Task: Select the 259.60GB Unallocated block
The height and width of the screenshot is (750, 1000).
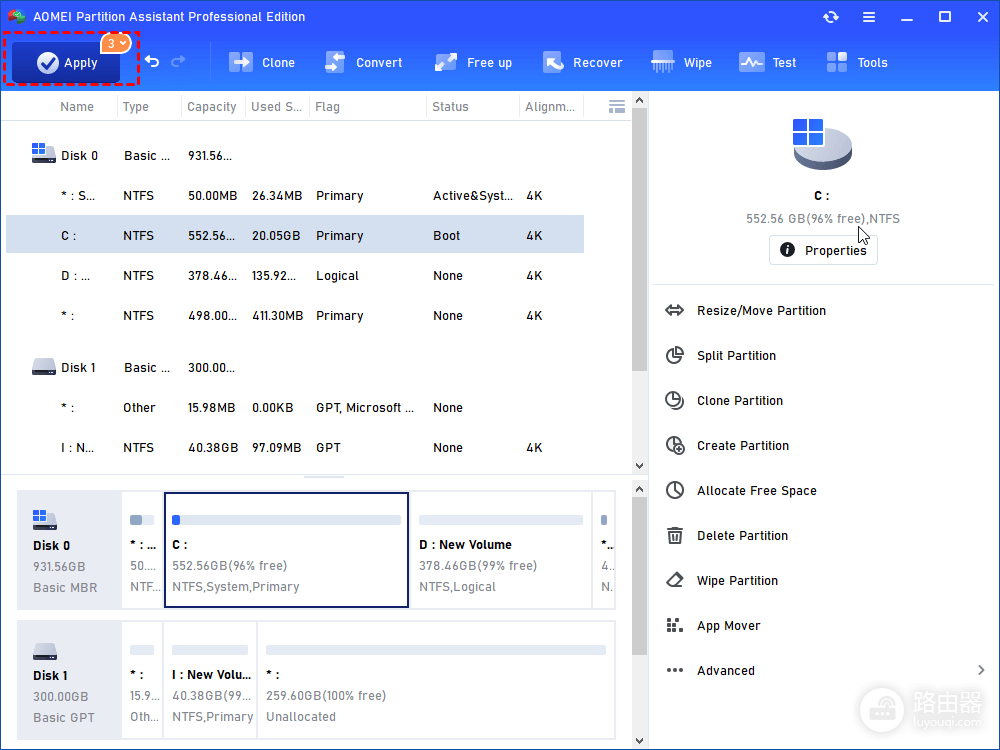Action: tap(436, 680)
